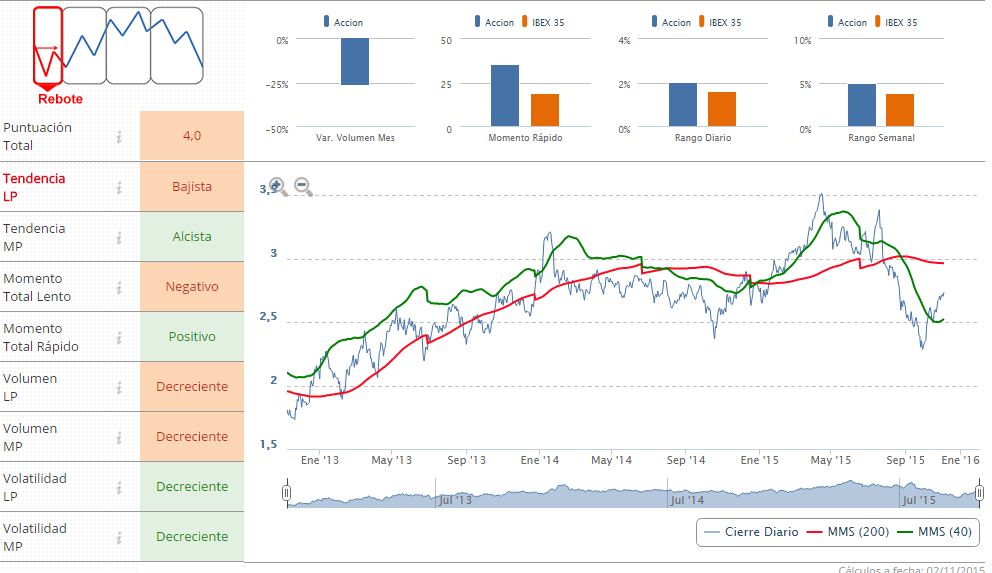Open info icon for Momento Total Rápido
This screenshot has height=573, width=992.
point(119,337)
